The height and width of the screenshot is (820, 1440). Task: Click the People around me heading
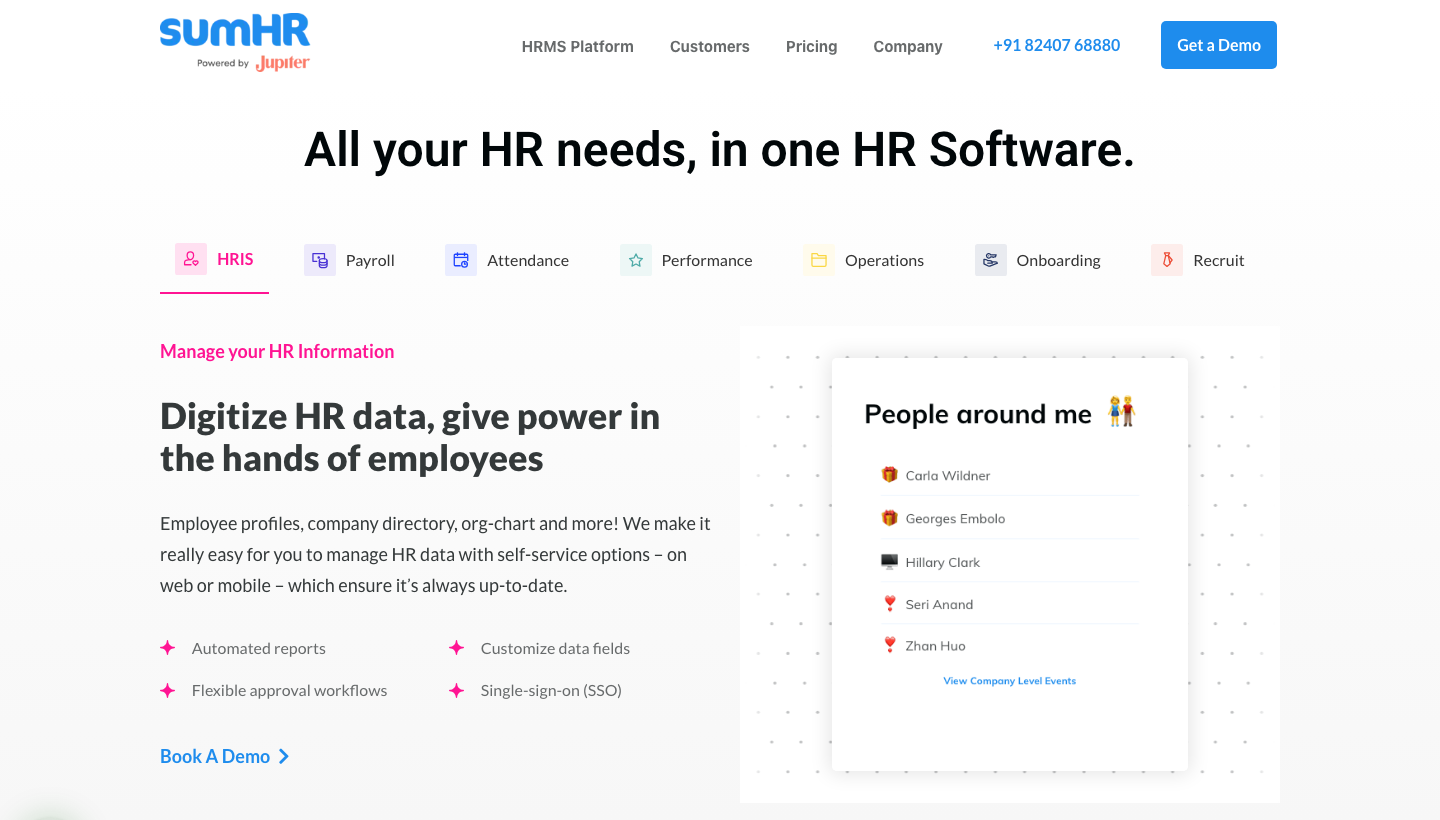(x=978, y=414)
